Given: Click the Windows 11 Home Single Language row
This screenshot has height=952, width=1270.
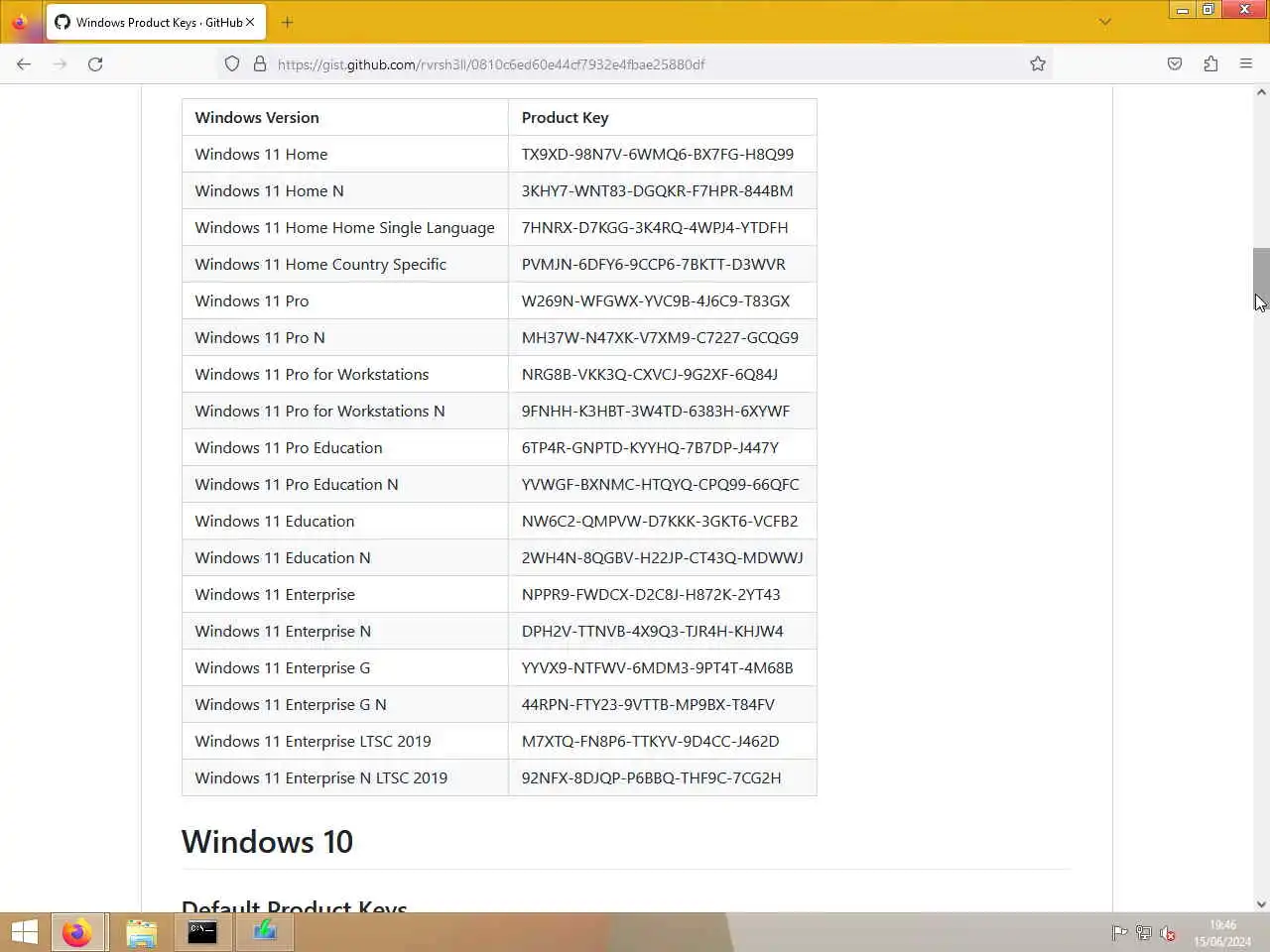Looking at the screenshot, I should [x=499, y=227].
